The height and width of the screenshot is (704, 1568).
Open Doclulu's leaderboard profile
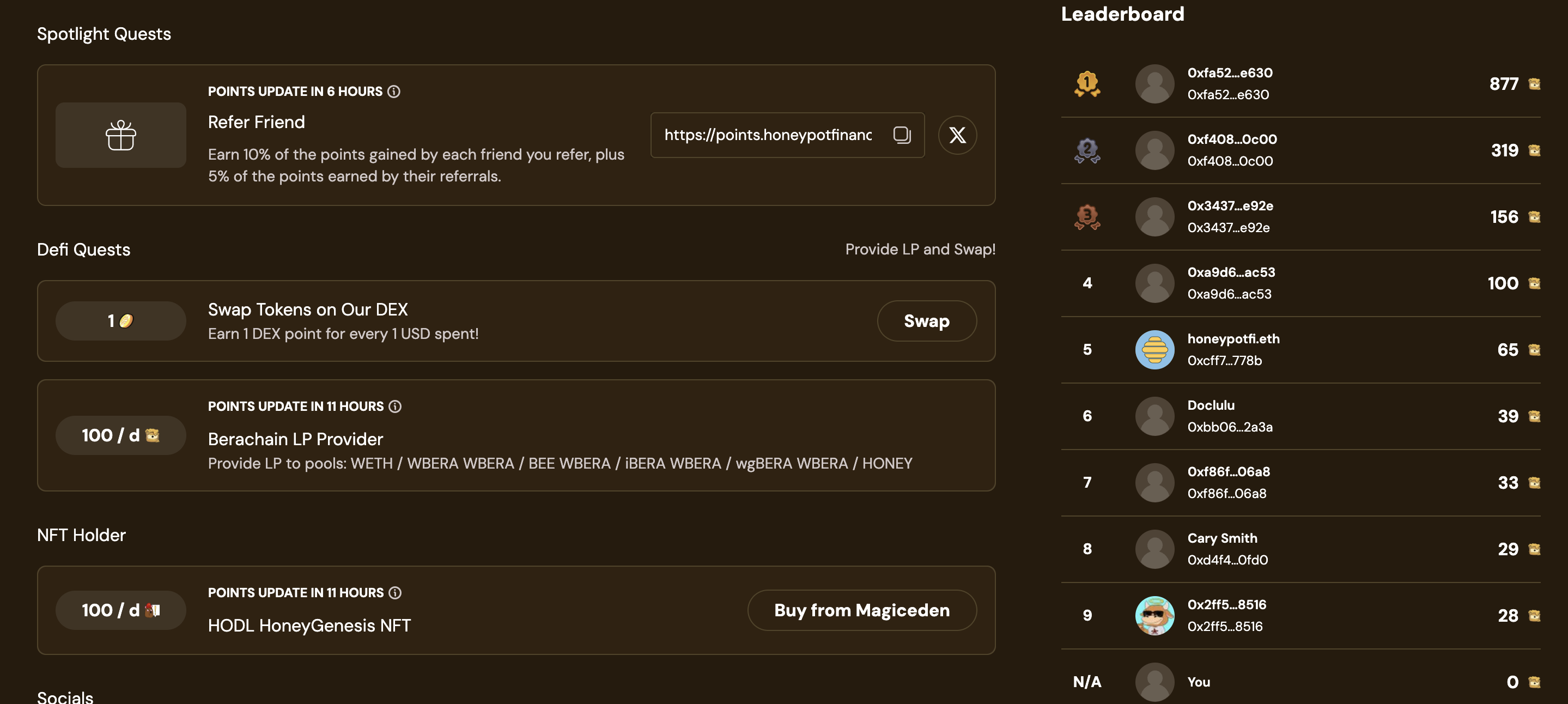(x=1211, y=405)
